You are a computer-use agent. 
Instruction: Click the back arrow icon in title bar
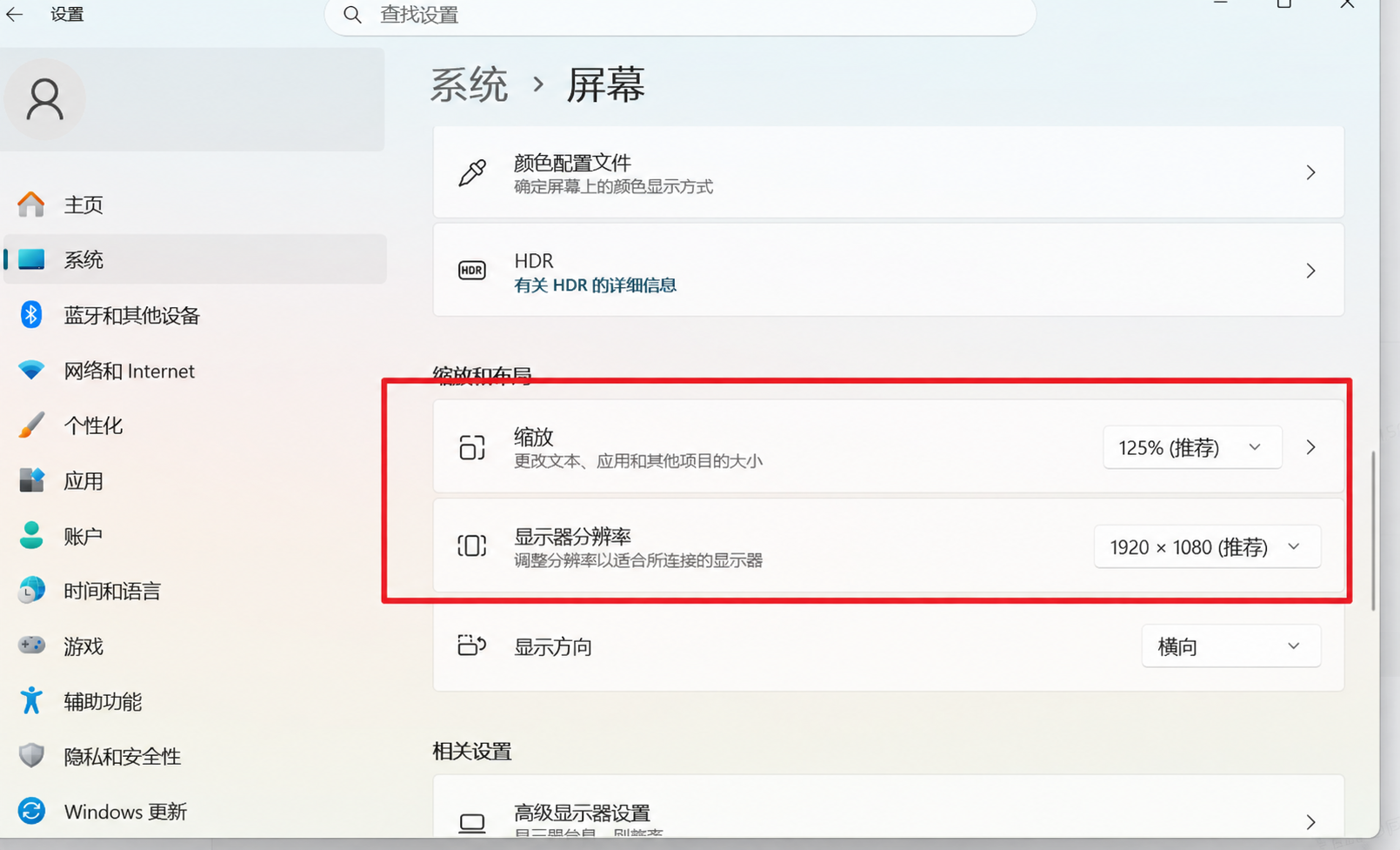[15, 14]
